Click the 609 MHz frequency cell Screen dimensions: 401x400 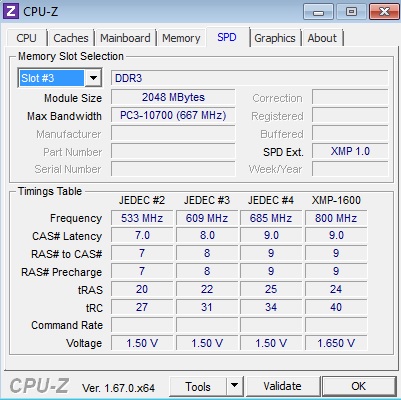[x=207, y=218]
